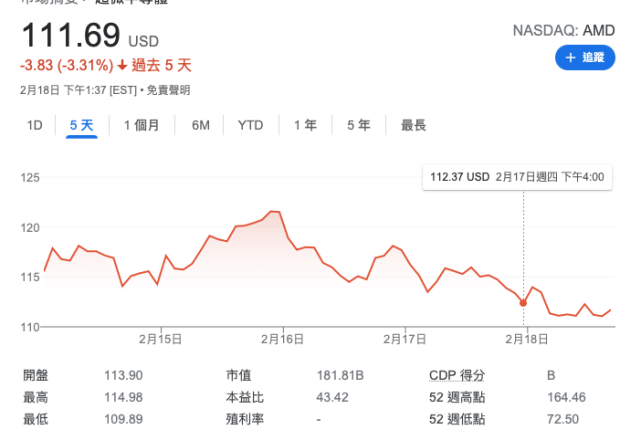Click the NASDAQ: AMD ticker text
This screenshot has width=641, height=440.
(564, 31)
